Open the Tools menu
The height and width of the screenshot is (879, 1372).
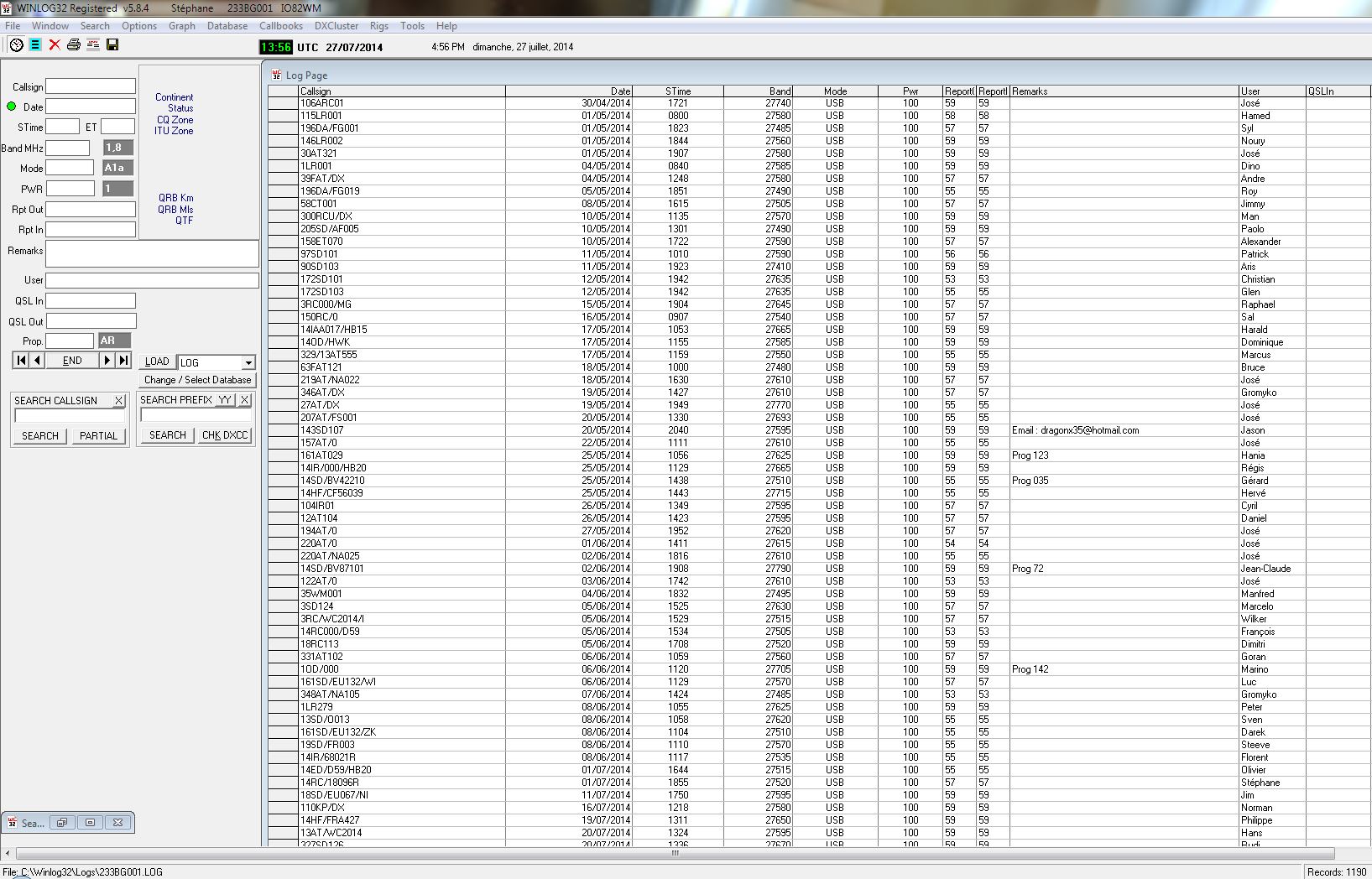(412, 26)
